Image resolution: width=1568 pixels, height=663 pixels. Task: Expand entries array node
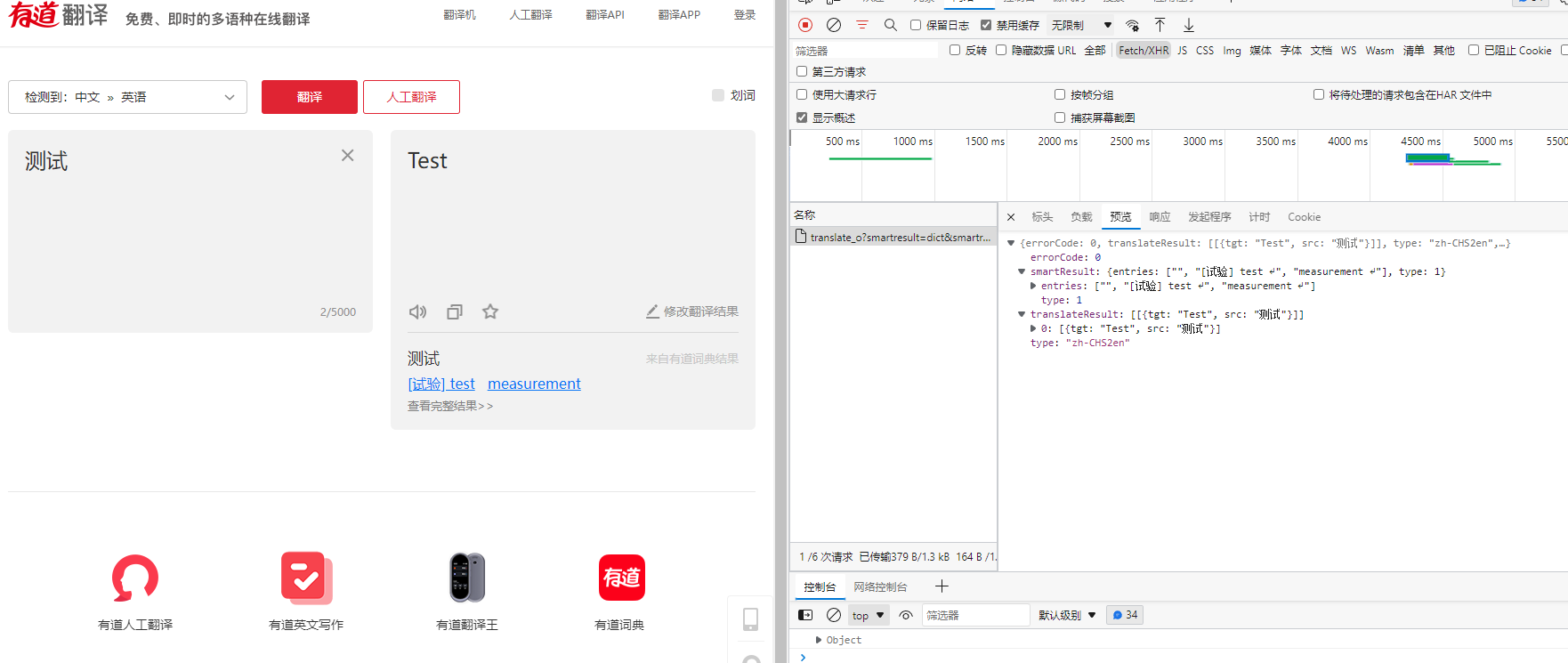click(1032, 286)
